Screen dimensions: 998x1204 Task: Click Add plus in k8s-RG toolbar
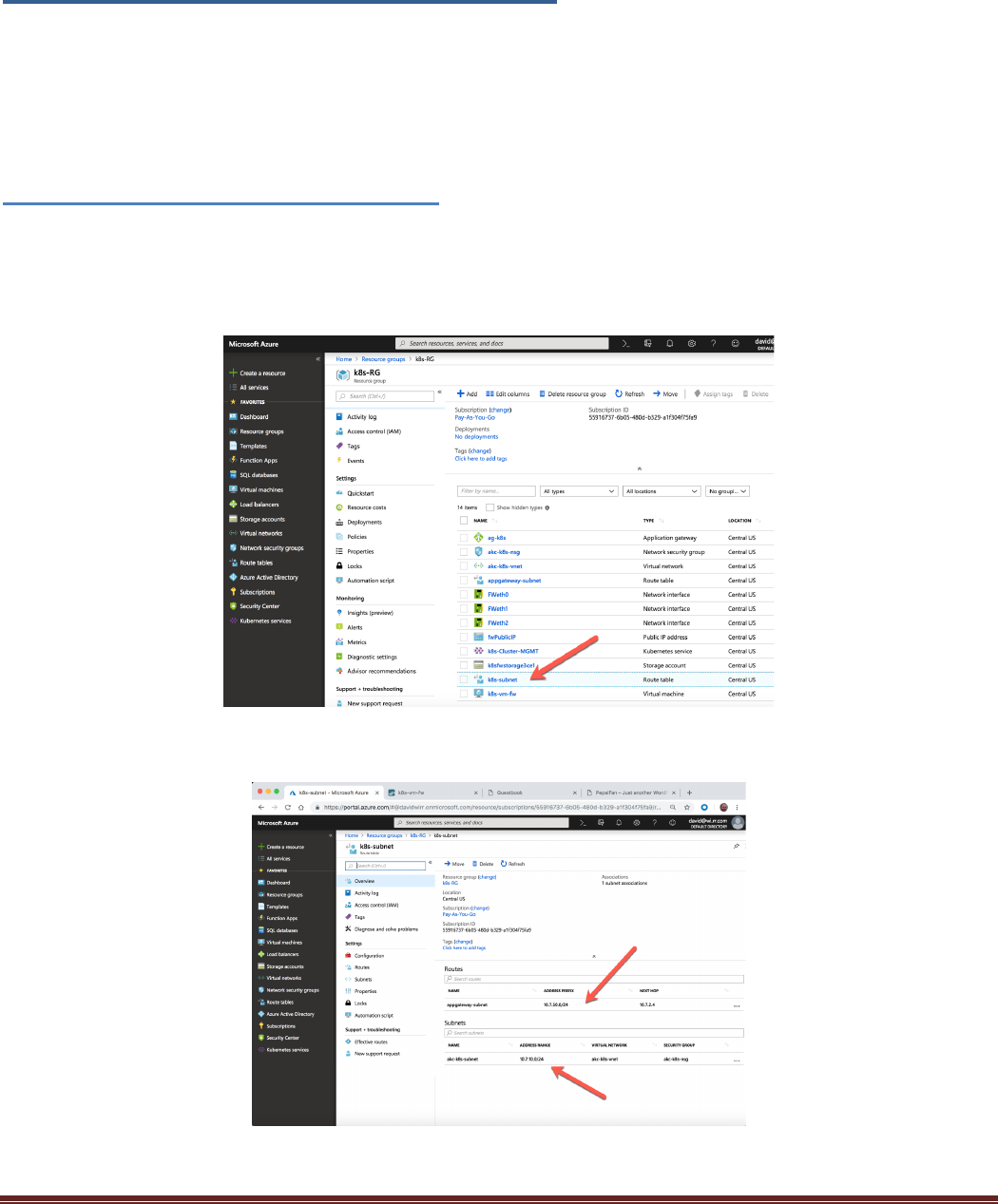[x=467, y=393]
